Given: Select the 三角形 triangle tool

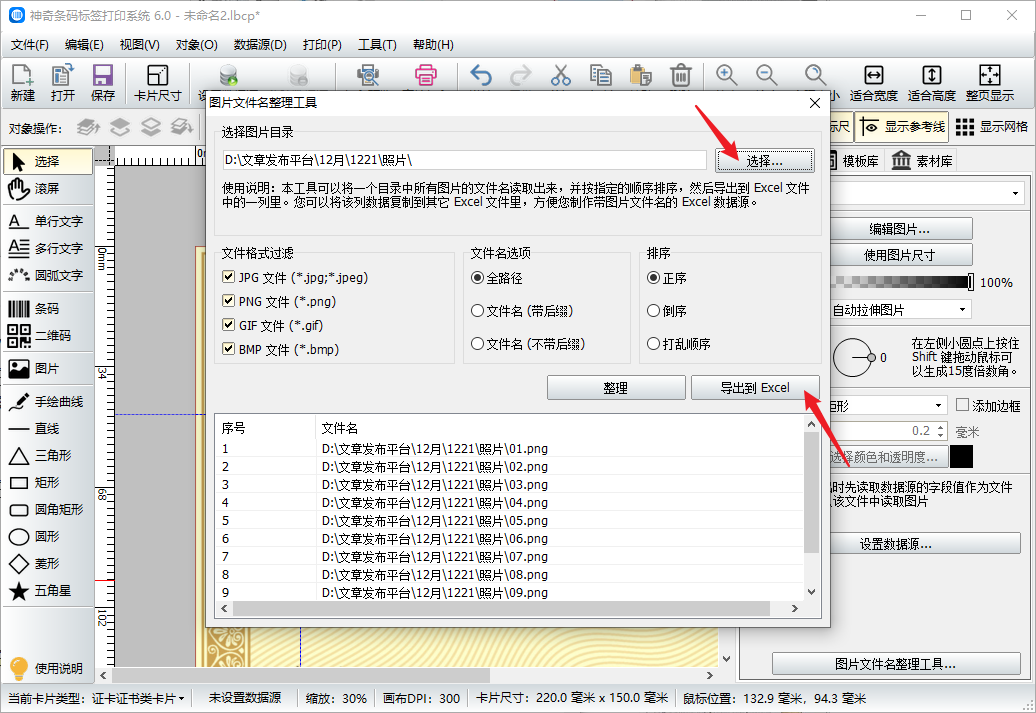Looking at the screenshot, I should click(x=46, y=455).
